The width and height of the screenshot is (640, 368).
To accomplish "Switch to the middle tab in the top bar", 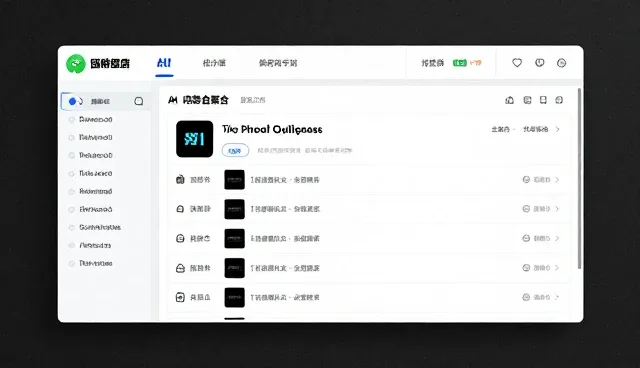I will 214,63.
